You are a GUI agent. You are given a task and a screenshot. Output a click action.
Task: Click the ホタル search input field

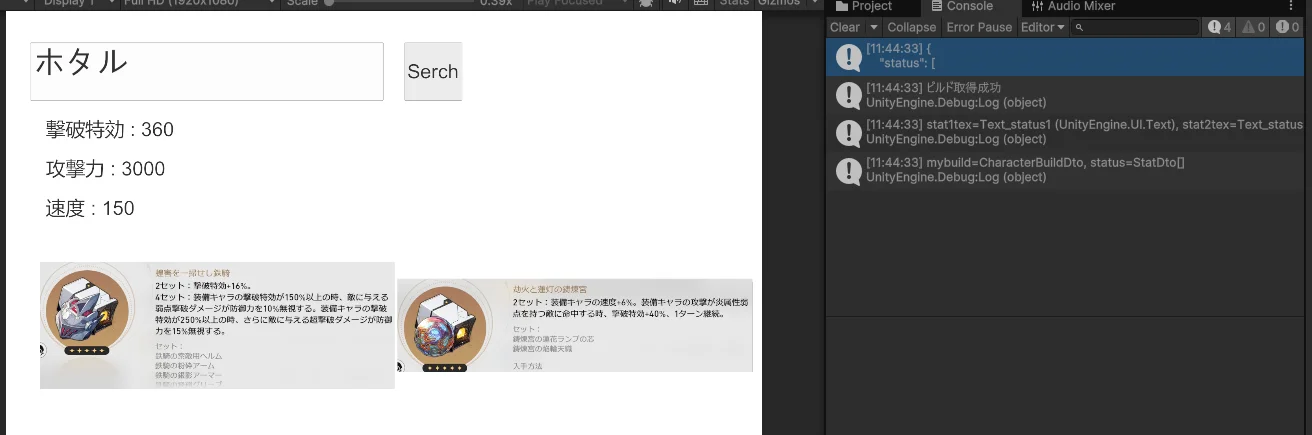click(x=207, y=71)
